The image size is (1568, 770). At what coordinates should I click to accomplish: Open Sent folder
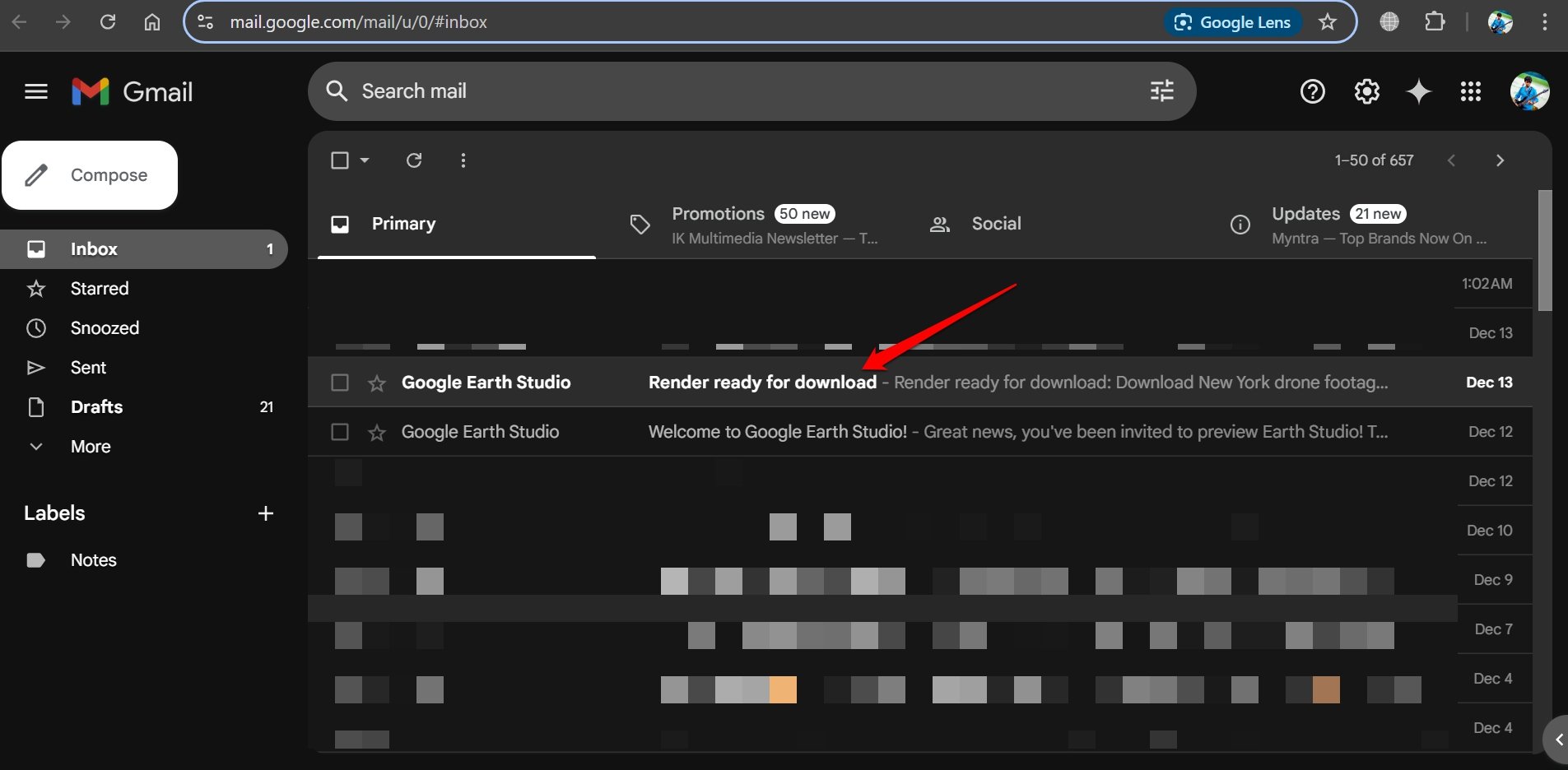tap(144, 368)
